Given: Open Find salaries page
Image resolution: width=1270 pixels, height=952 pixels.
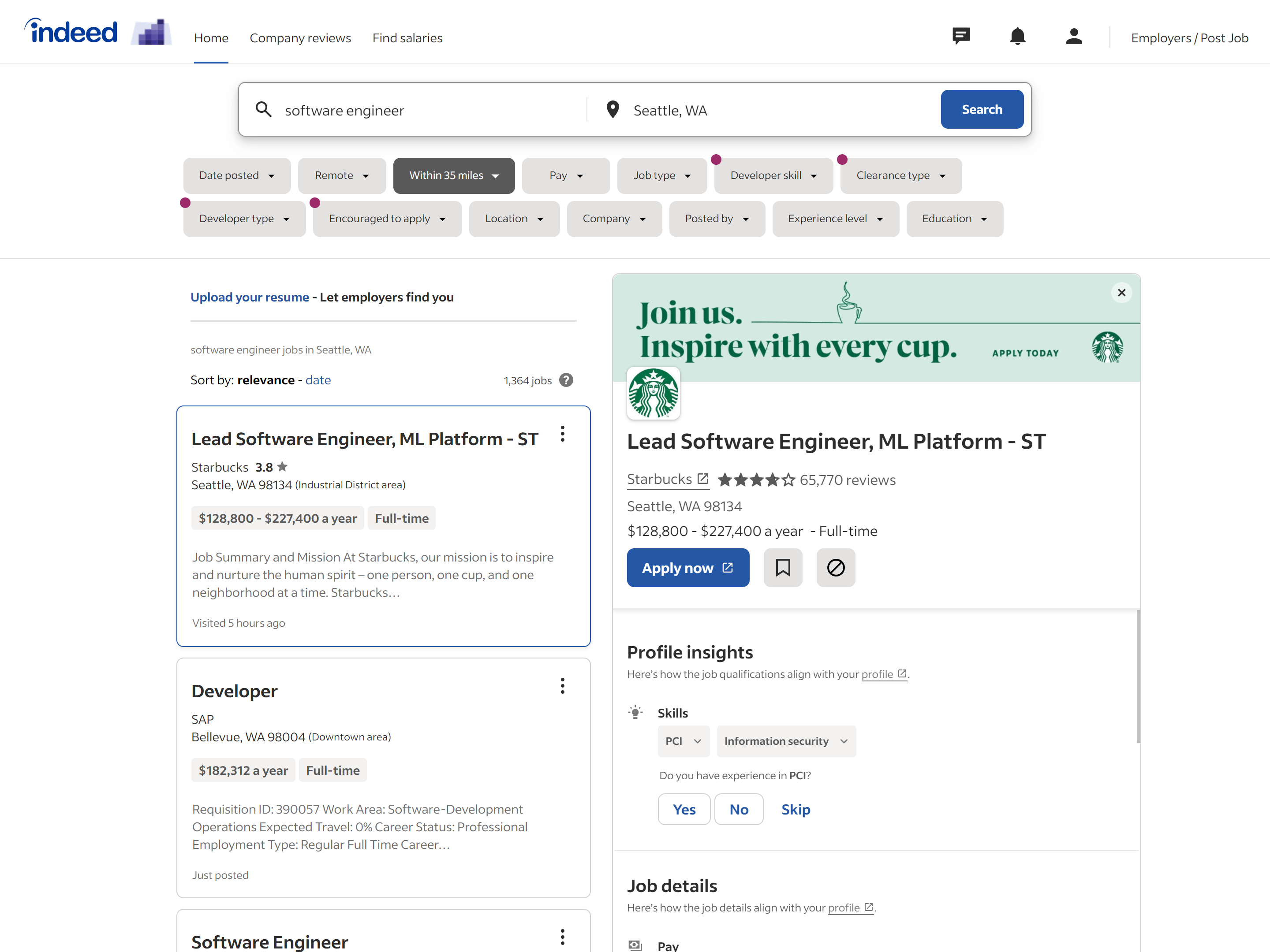Looking at the screenshot, I should [407, 38].
